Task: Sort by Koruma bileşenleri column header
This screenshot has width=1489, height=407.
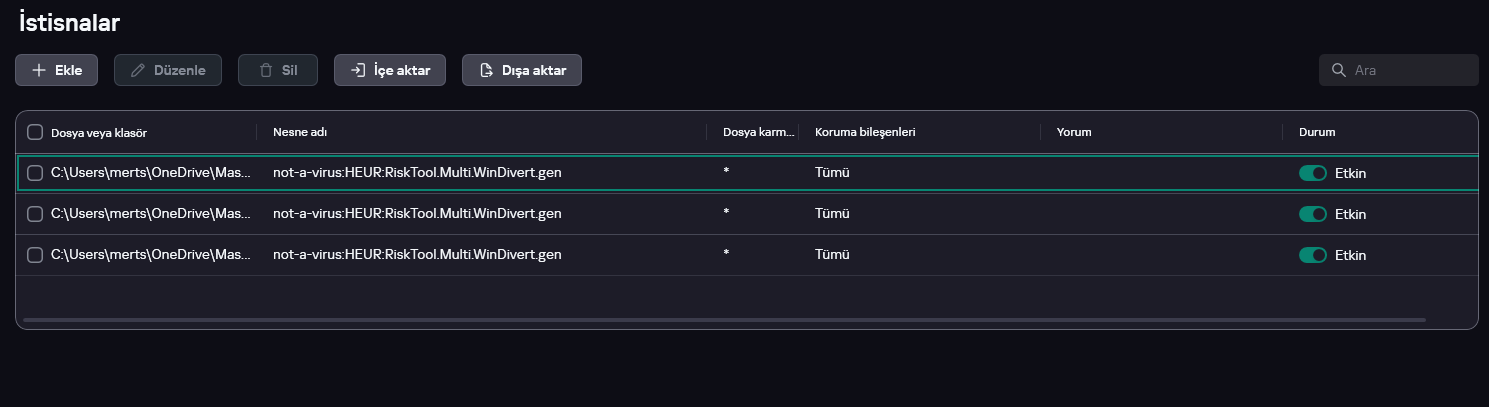Action: tap(865, 132)
